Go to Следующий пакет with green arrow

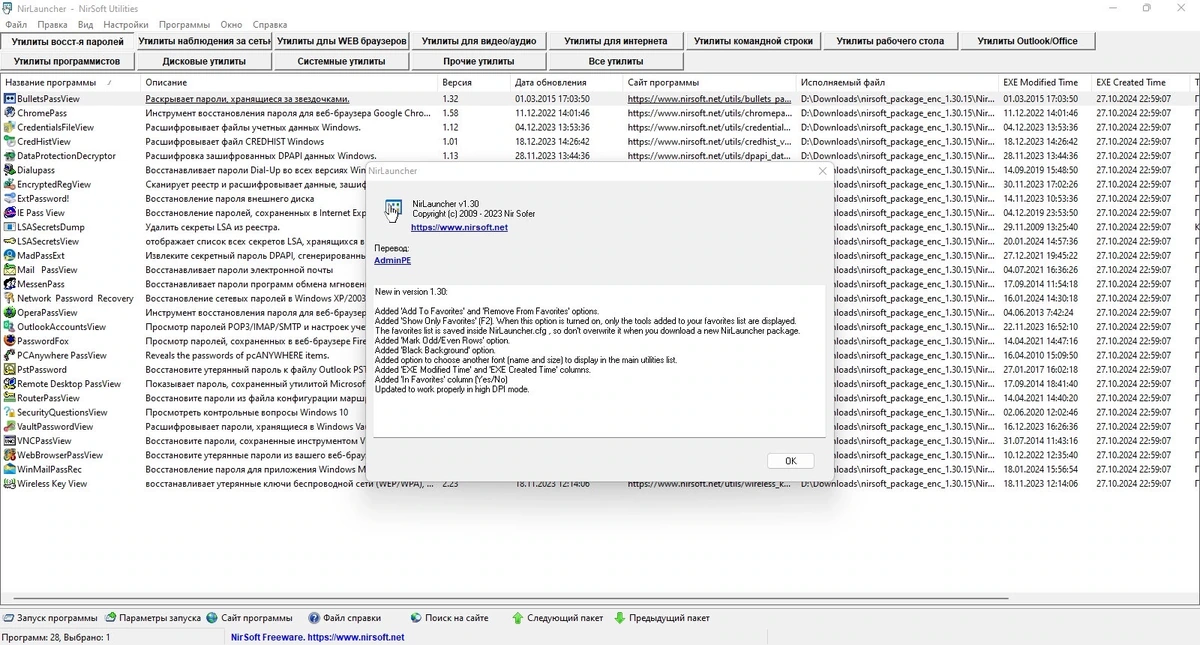click(x=558, y=618)
